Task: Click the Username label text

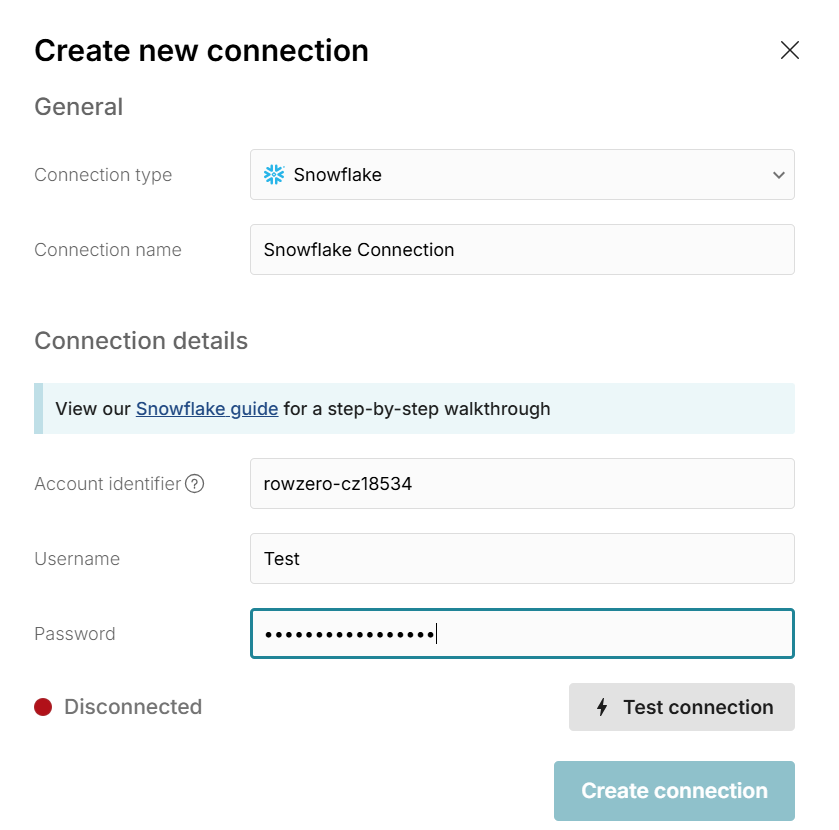Action: coord(77,559)
